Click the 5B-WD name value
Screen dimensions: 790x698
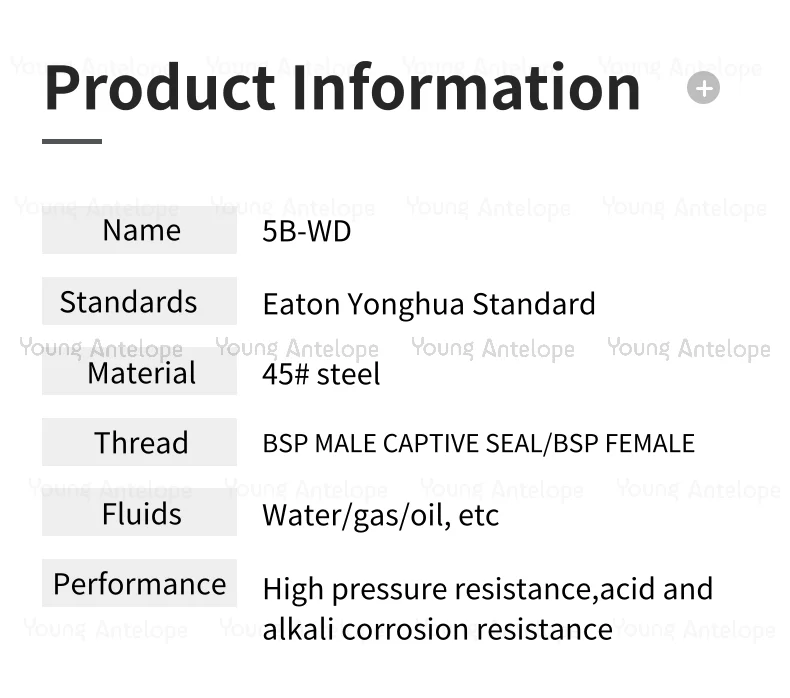coord(306,231)
